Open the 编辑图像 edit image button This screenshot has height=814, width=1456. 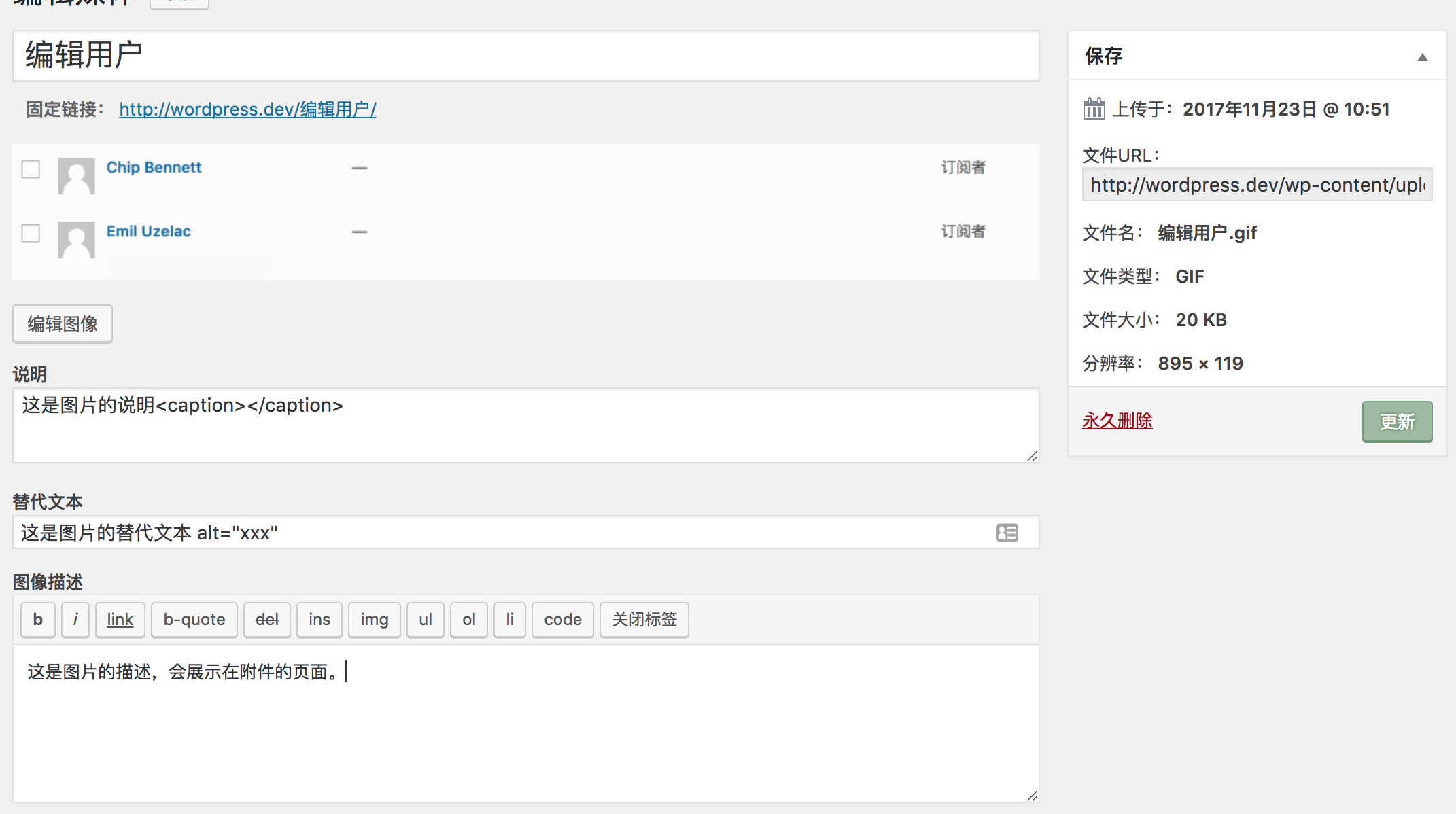(63, 324)
